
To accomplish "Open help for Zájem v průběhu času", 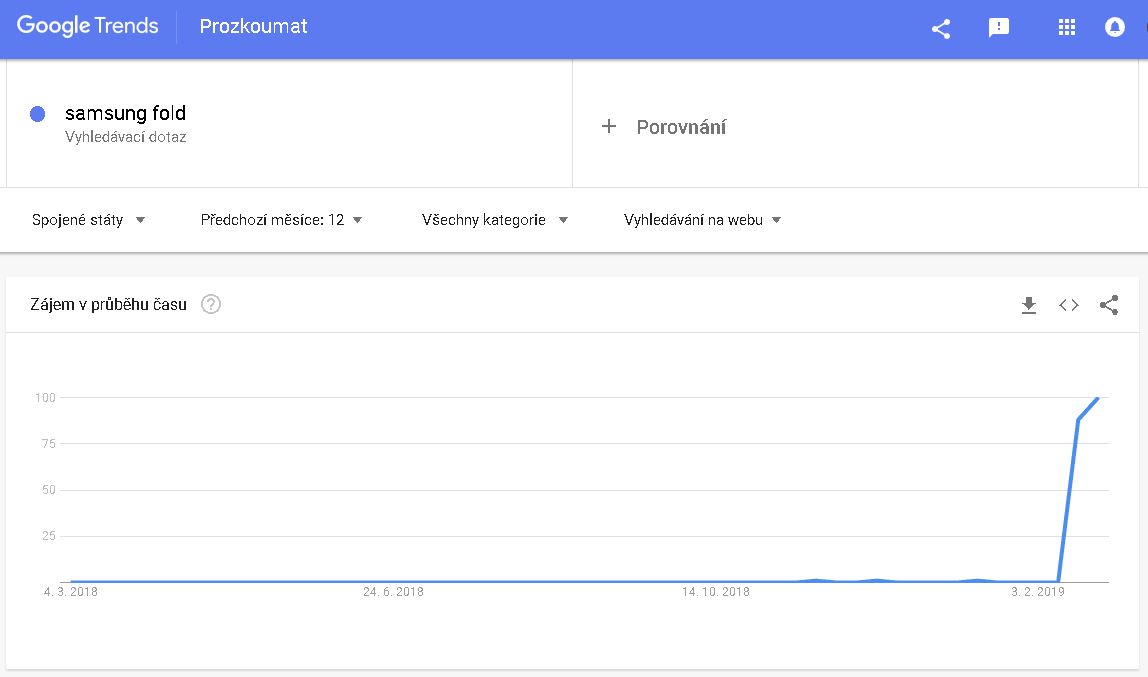I will (x=210, y=305).
